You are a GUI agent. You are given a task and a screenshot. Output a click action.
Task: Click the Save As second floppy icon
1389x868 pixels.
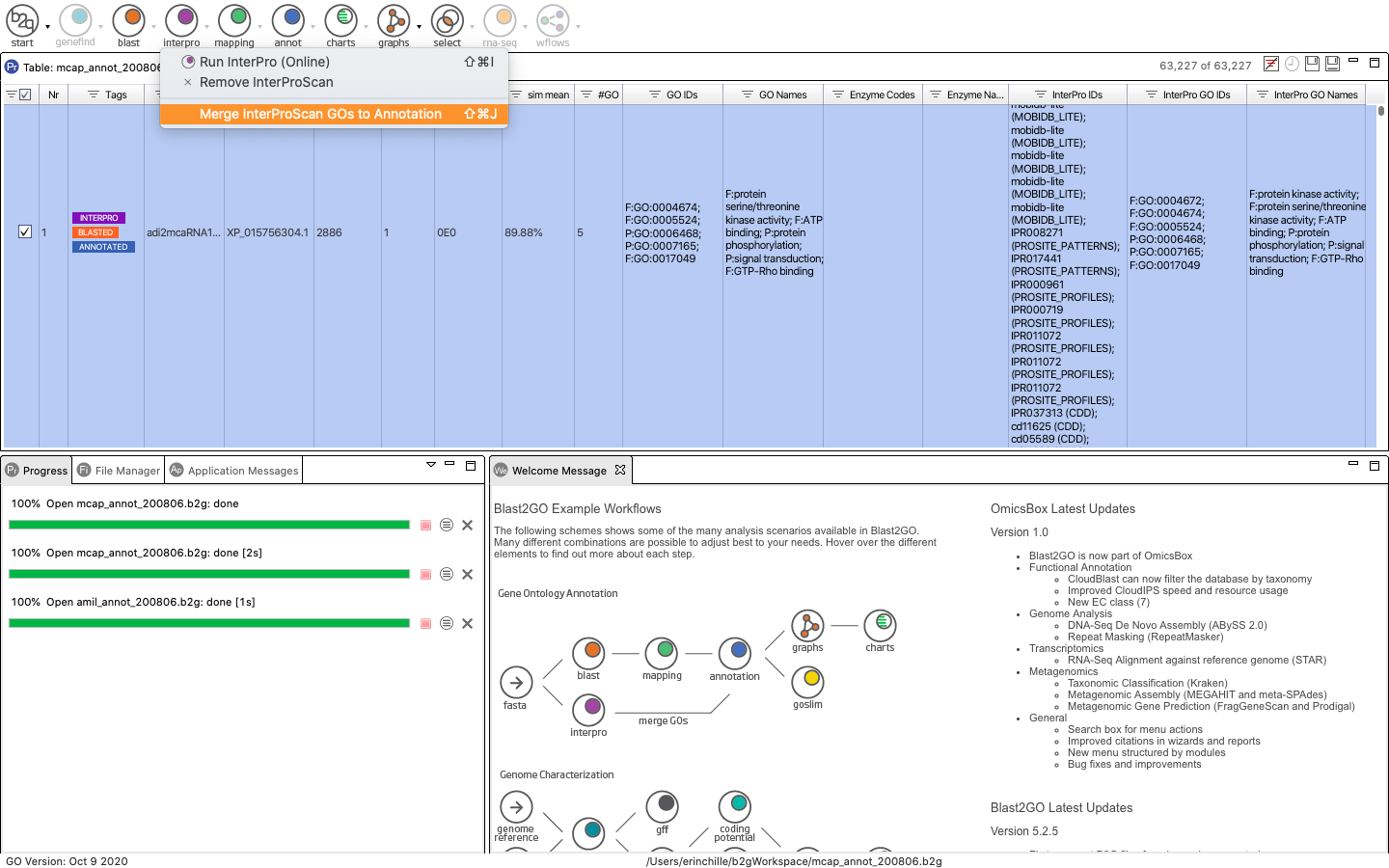(x=1332, y=64)
